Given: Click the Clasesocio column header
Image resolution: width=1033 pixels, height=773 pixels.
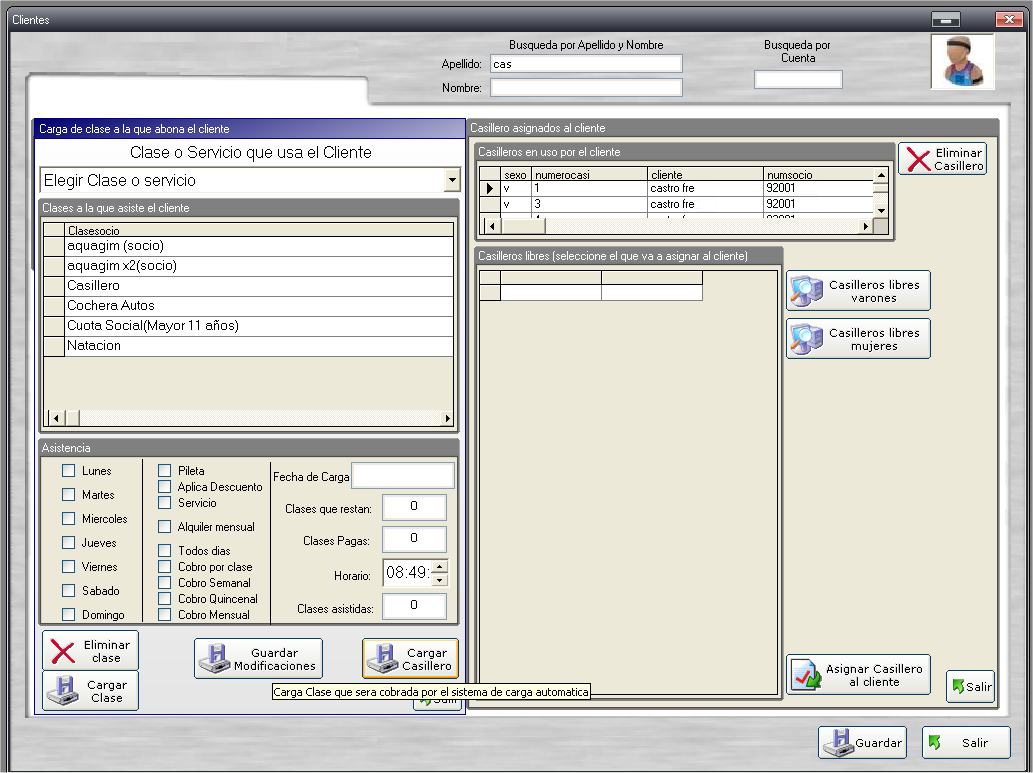Looking at the screenshot, I should click(259, 230).
